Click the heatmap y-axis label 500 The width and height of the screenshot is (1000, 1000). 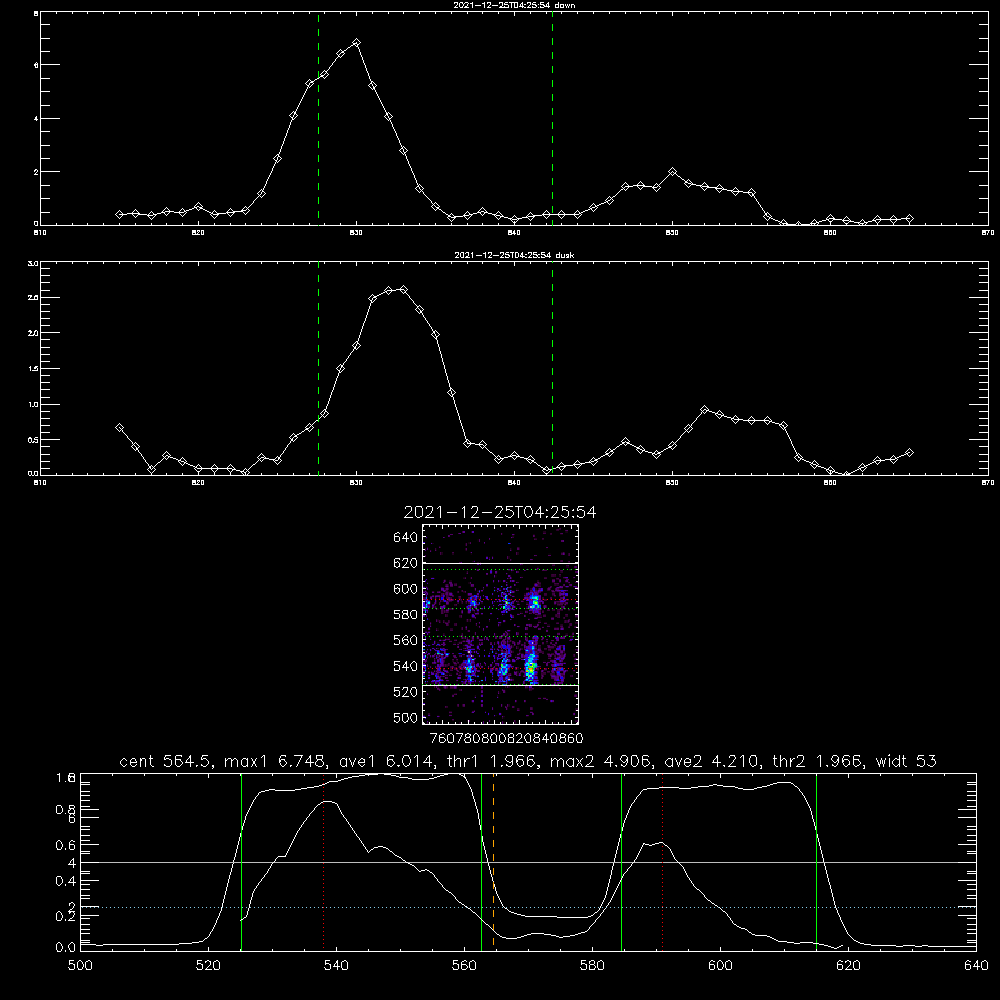(405, 718)
